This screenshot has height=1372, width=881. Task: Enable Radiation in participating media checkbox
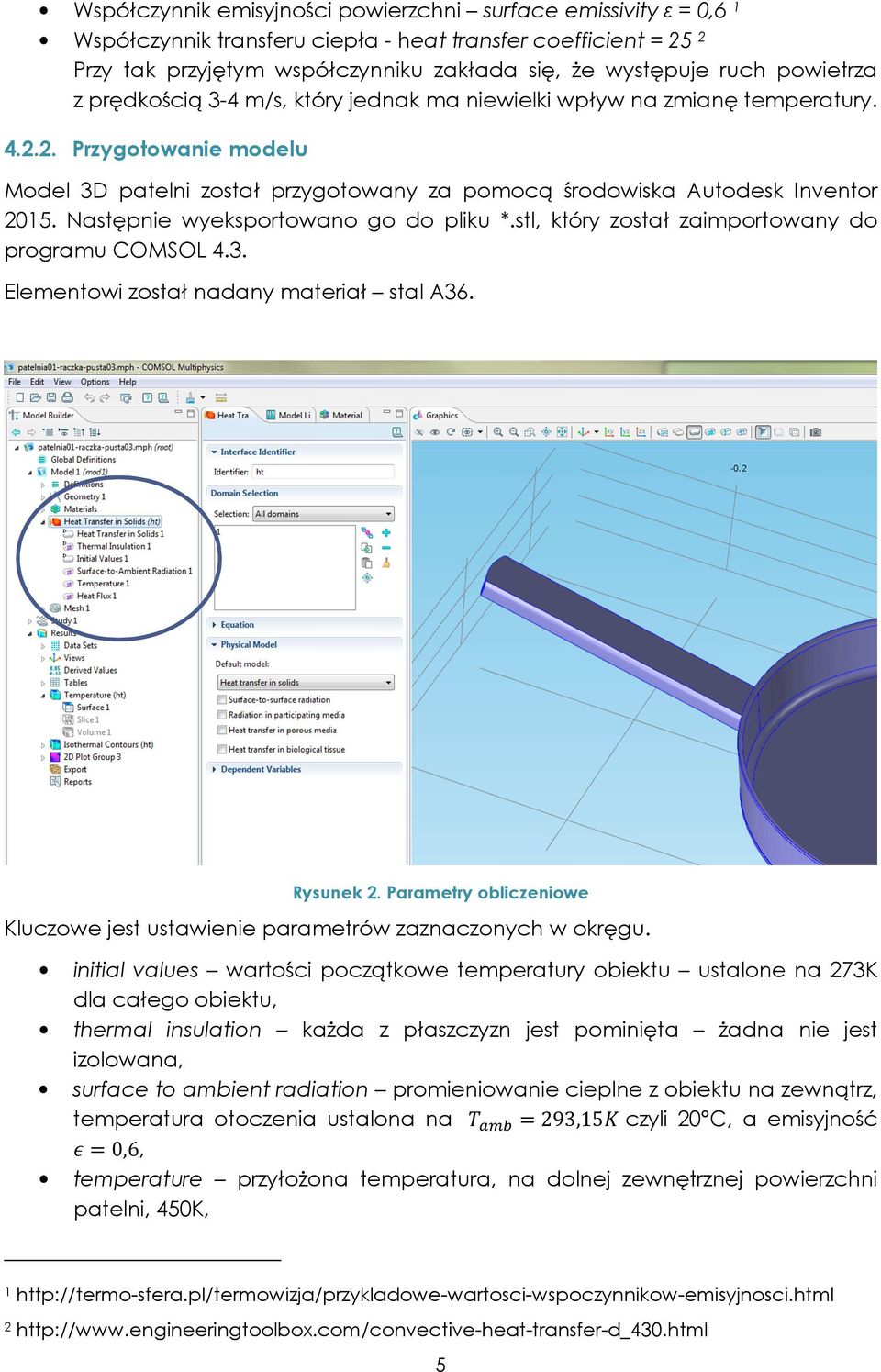point(221,715)
